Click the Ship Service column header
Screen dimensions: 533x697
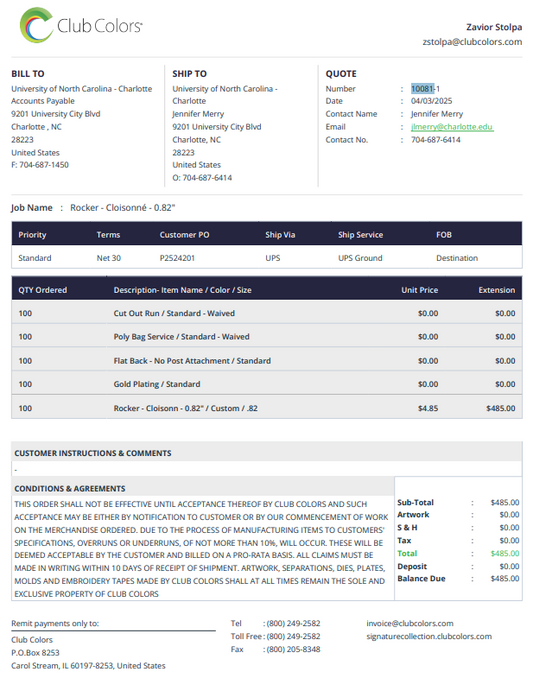361,235
